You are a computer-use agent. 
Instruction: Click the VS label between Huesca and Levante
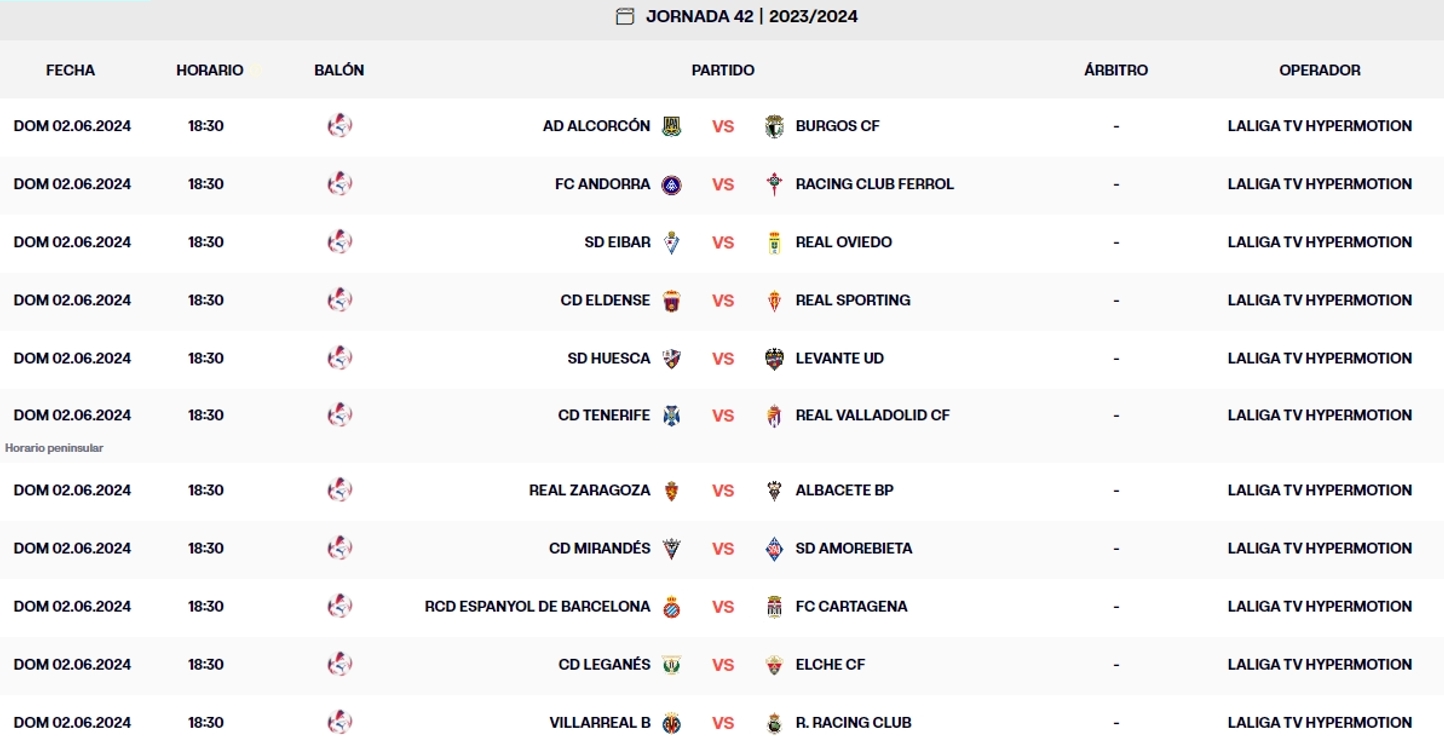(x=722, y=358)
